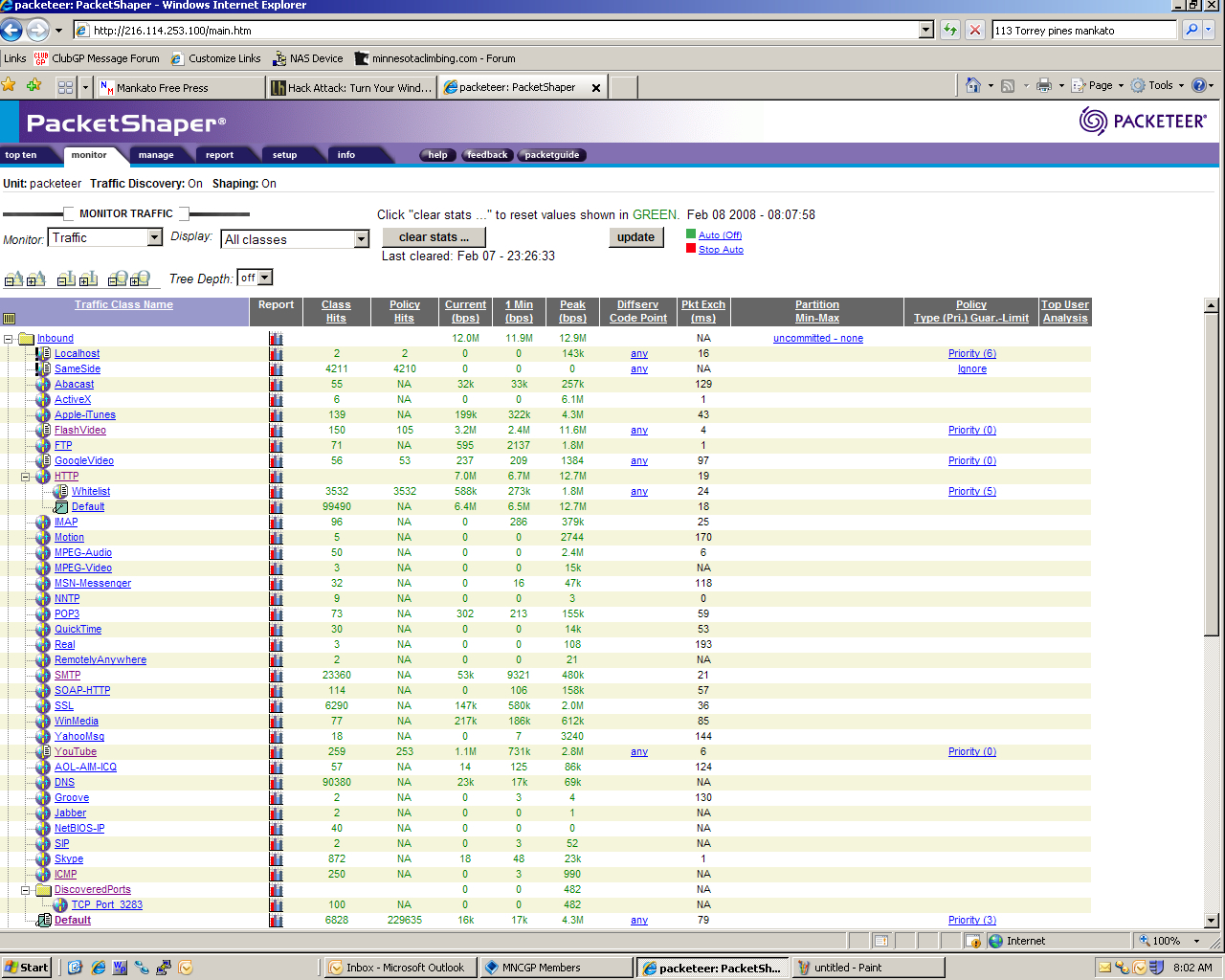Click the Stop Auto link

[x=721, y=250]
